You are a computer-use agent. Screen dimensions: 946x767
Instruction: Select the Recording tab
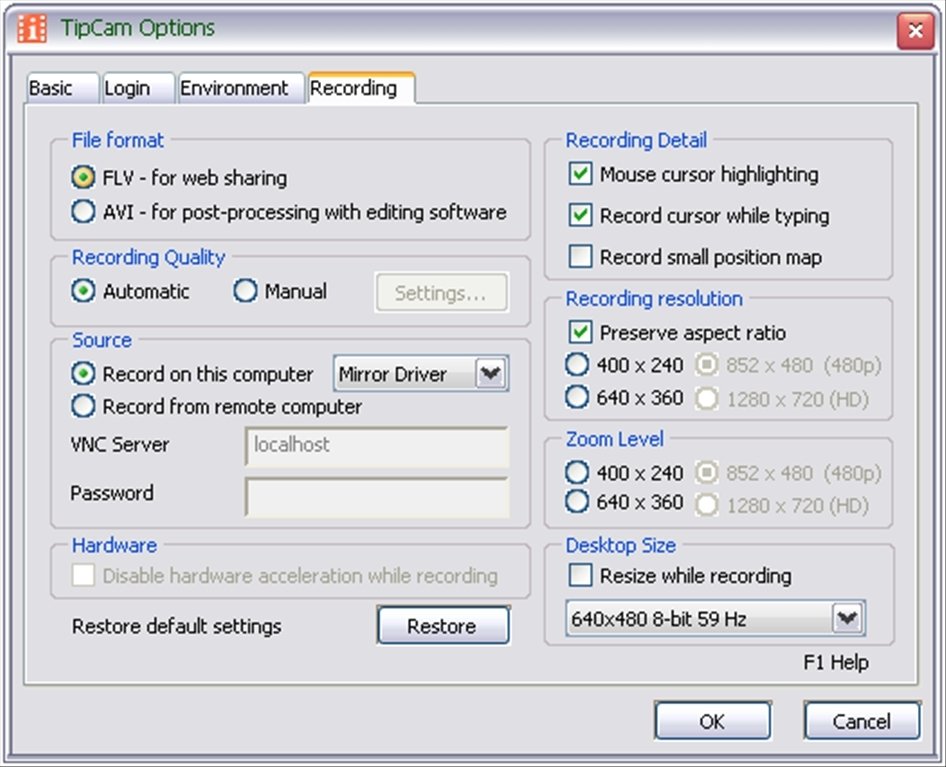pyautogui.click(x=361, y=88)
